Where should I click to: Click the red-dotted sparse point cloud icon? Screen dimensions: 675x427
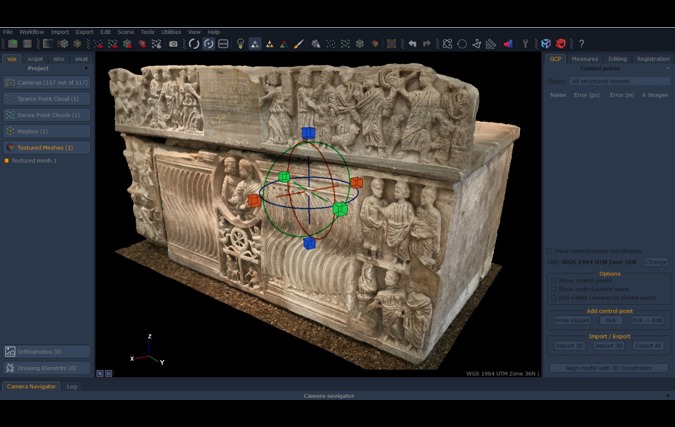click(x=99, y=44)
